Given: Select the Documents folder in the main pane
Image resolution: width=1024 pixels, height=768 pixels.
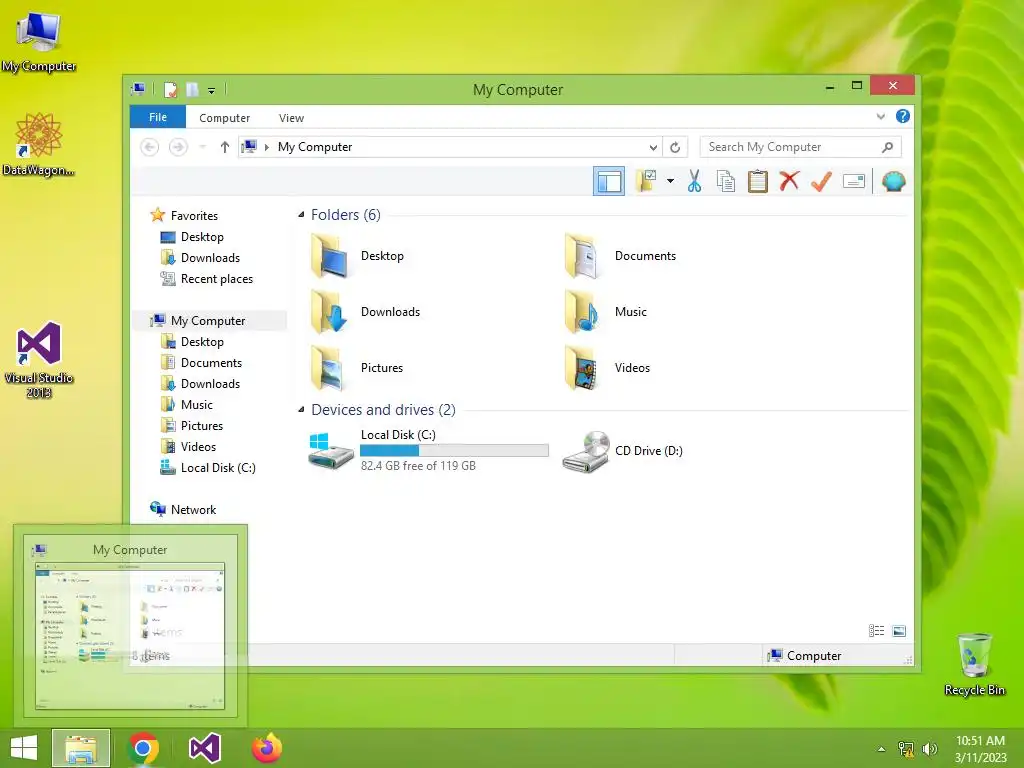Looking at the screenshot, I should click(620, 256).
